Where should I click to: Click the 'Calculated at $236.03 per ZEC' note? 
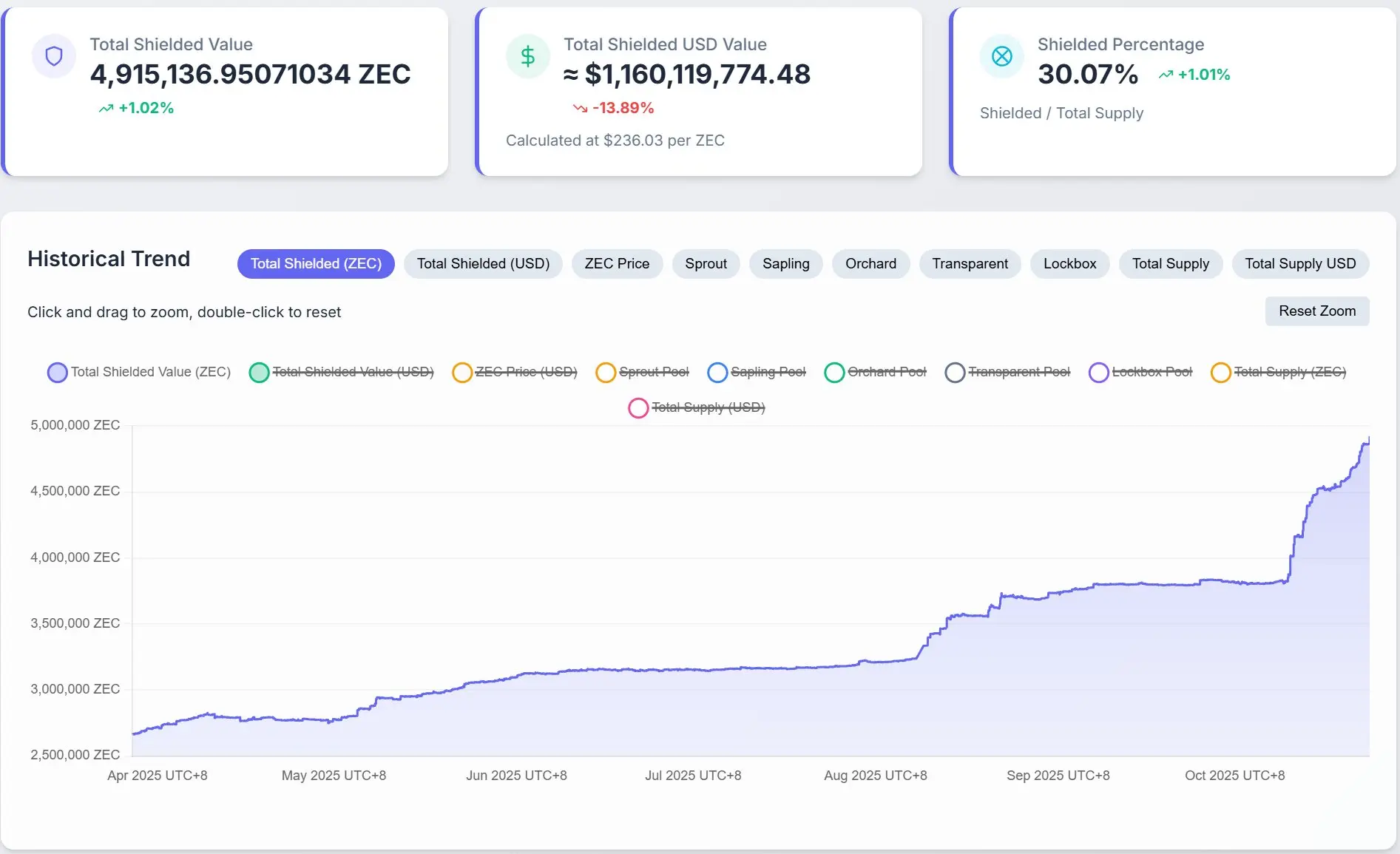tap(615, 140)
